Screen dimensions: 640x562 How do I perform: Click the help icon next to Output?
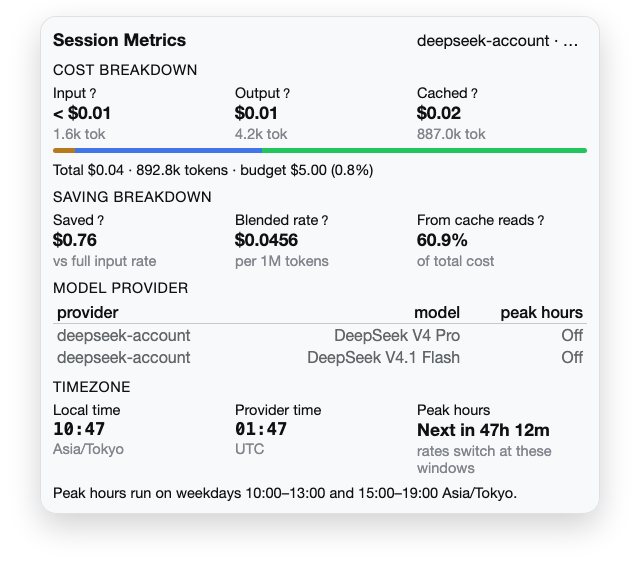click(x=287, y=94)
